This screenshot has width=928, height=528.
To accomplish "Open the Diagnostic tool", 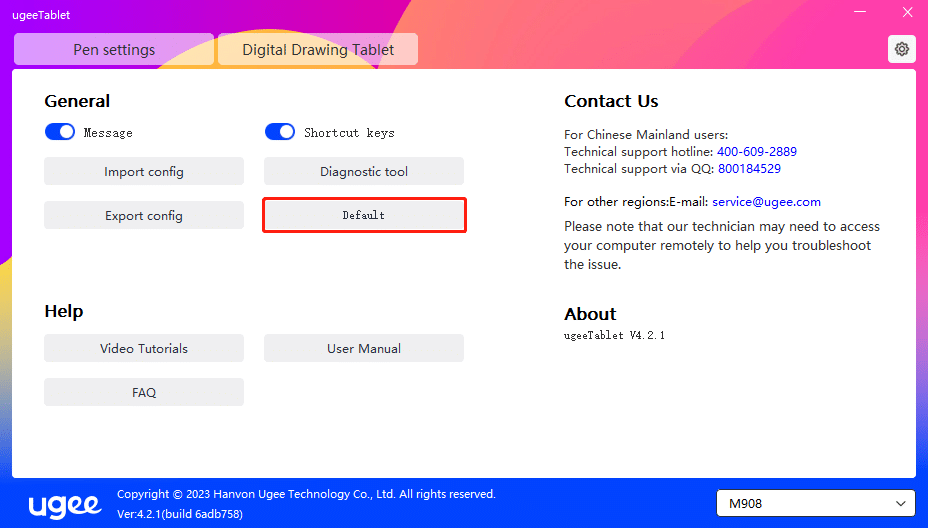I will tap(364, 171).
